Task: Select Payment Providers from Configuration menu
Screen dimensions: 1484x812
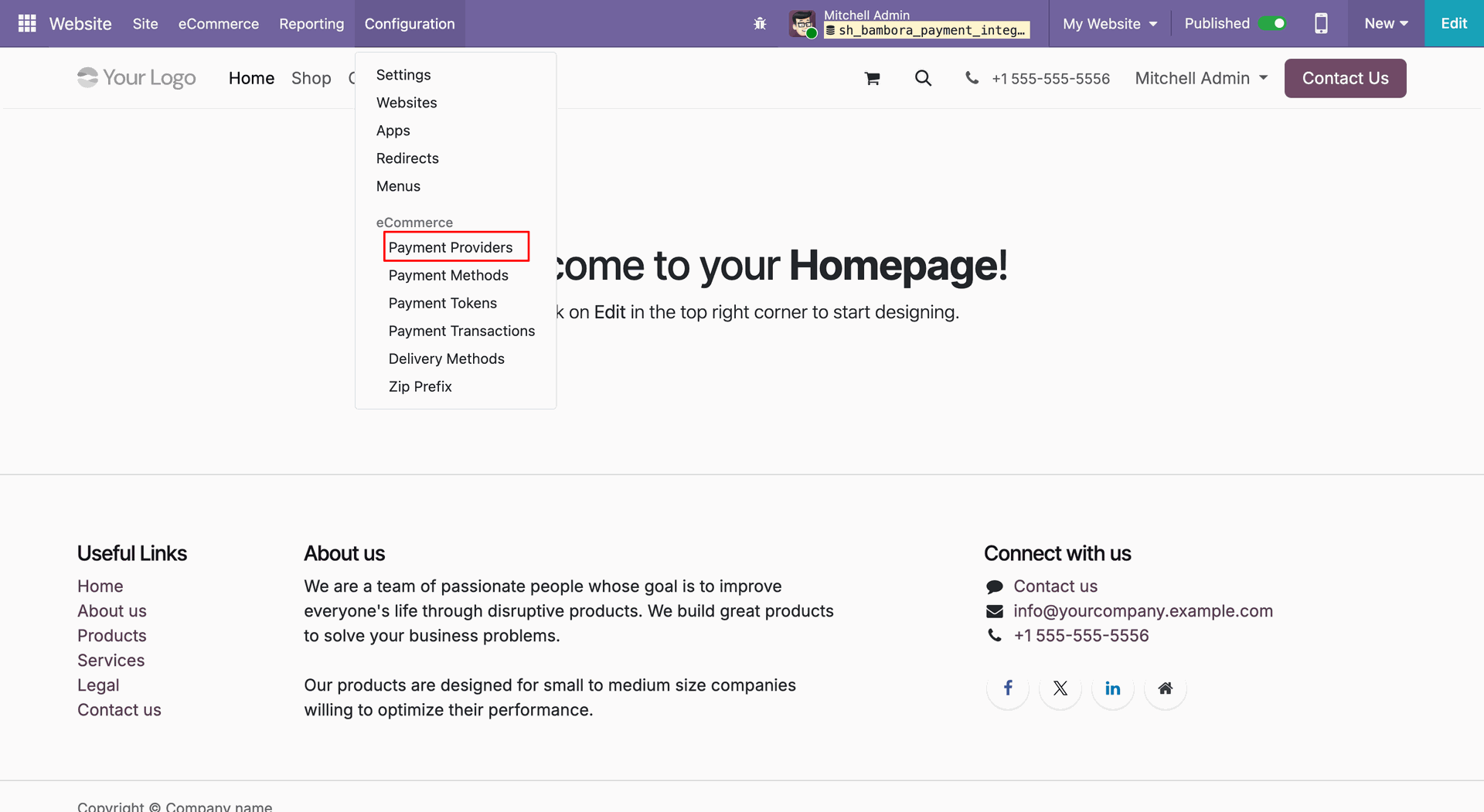Action: [x=451, y=247]
